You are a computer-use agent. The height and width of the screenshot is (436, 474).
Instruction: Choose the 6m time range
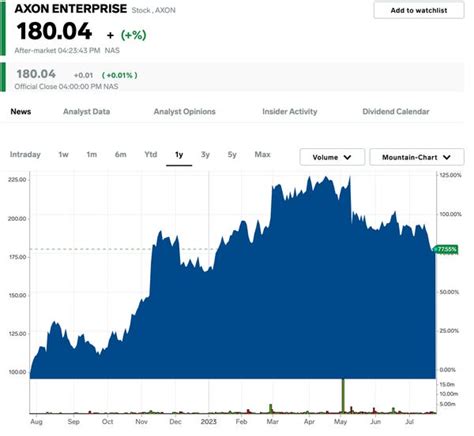pos(120,155)
